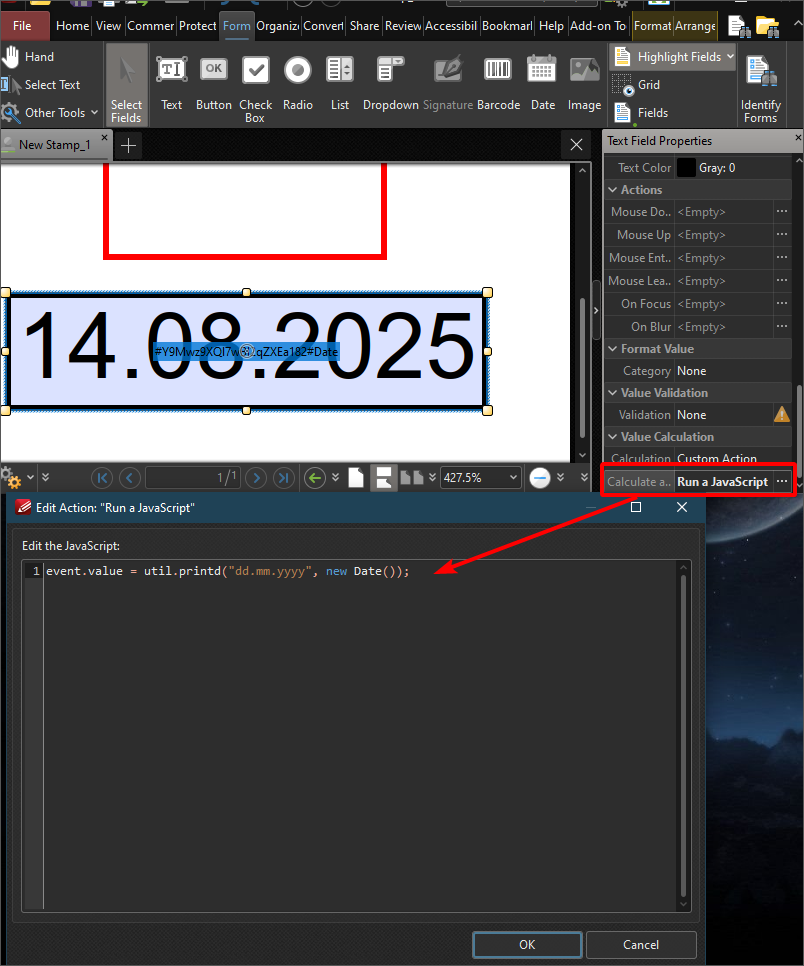Screen dimensions: 804x966
Task: Click the black Text Color swatch
Action: tap(686, 168)
